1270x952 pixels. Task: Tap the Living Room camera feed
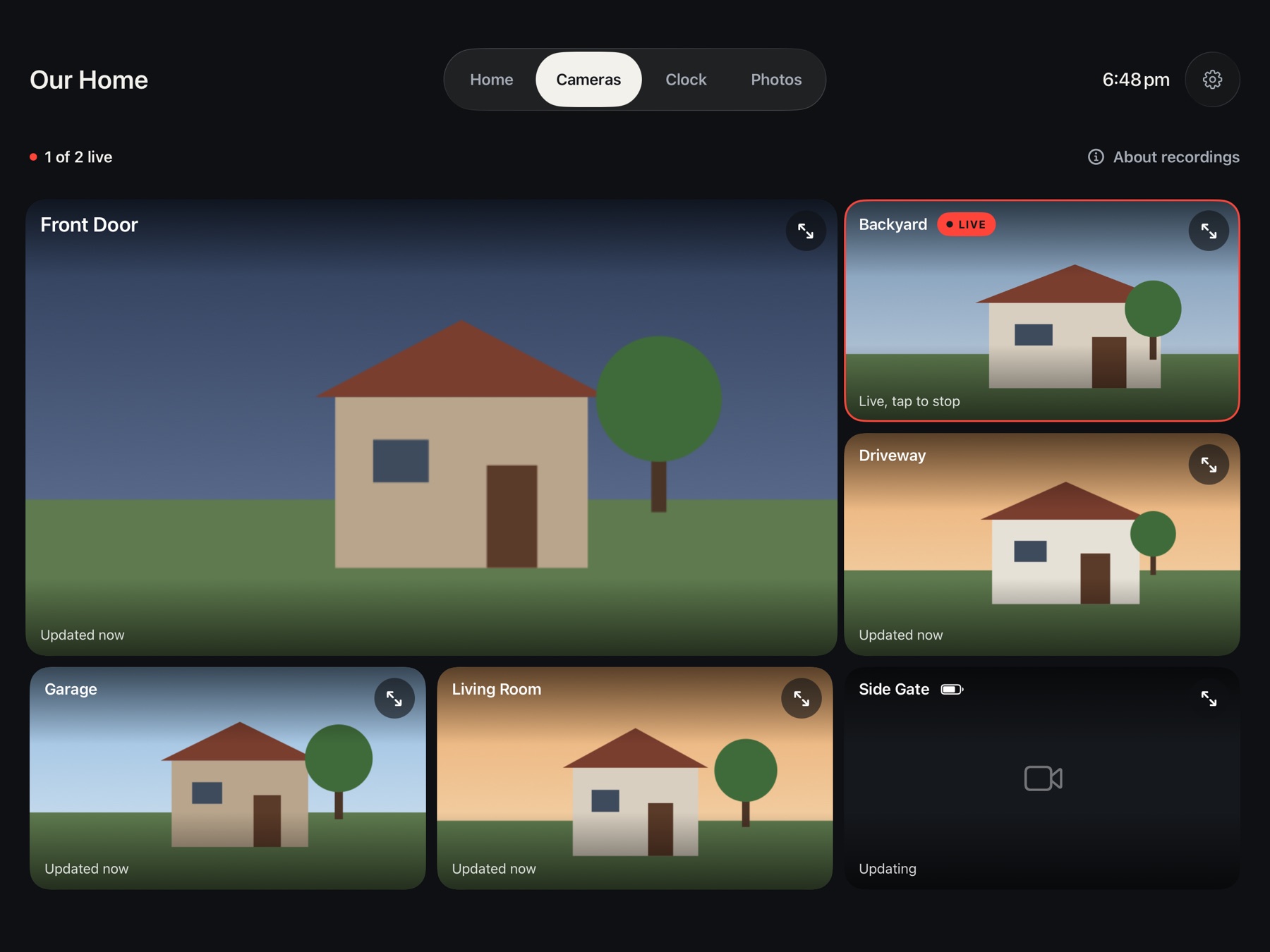point(635,778)
